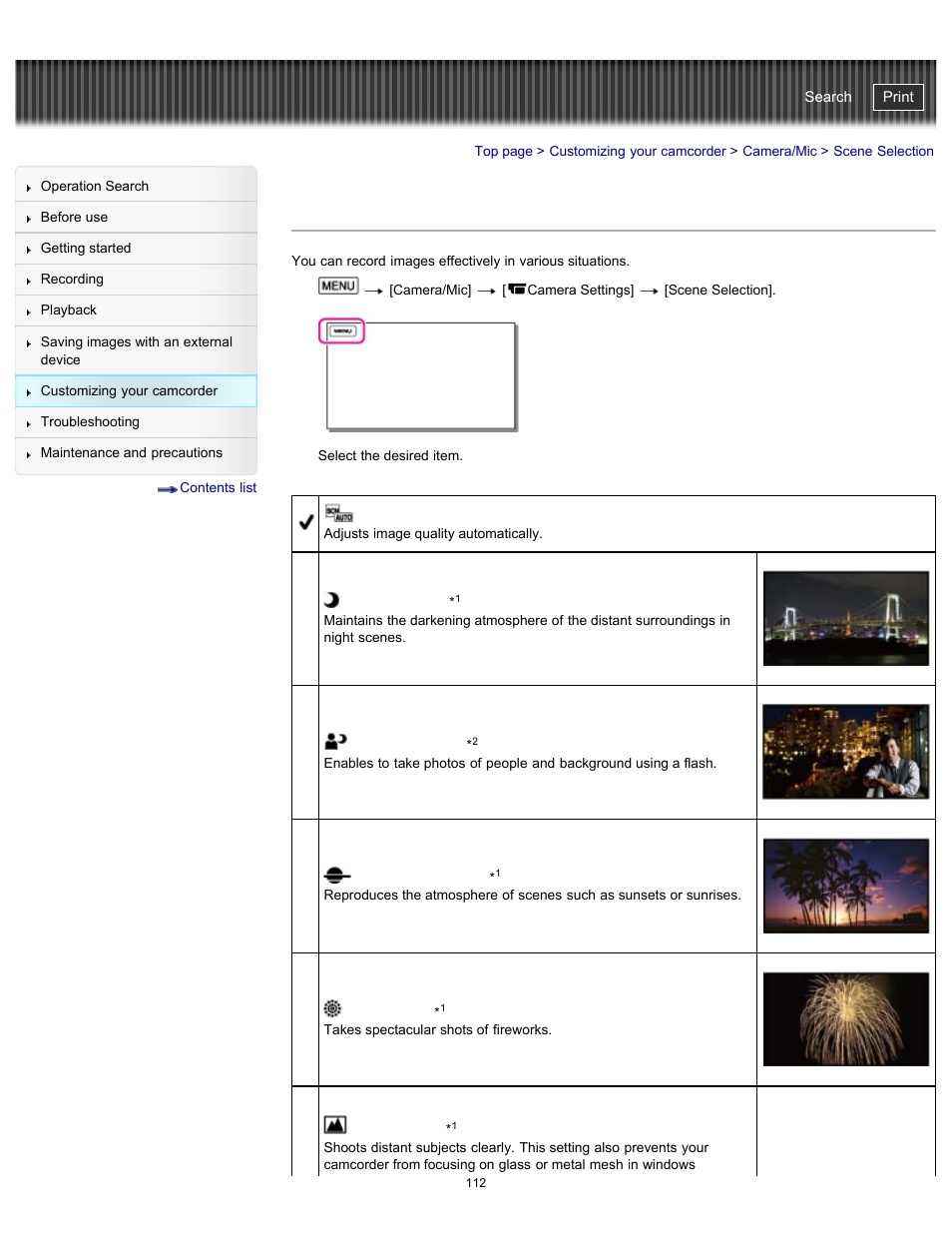The width and height of the screenshot is (952, 1233).
Task: Open the Troubleshooting section
Action: 90,421
